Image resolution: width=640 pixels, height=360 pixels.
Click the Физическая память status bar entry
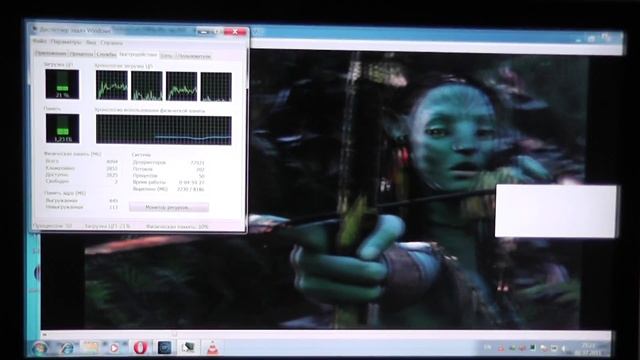click(x=177, y=227)
